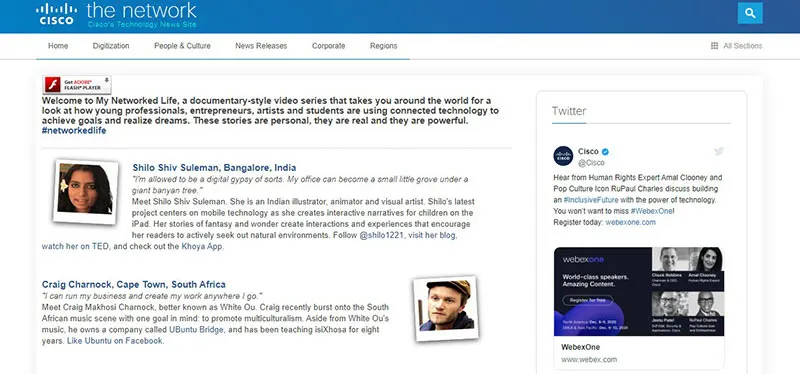This screenshot has width=800, height=374.
Task: Click the Cisco logo in the header
Action: (57, 14)
